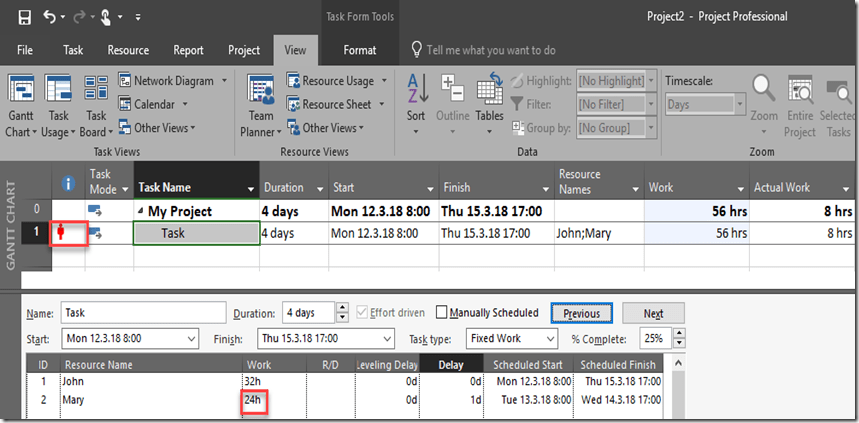Switch to the Resource ribbon tab
The height and width of the screenshot is (423, 859).
128,50
